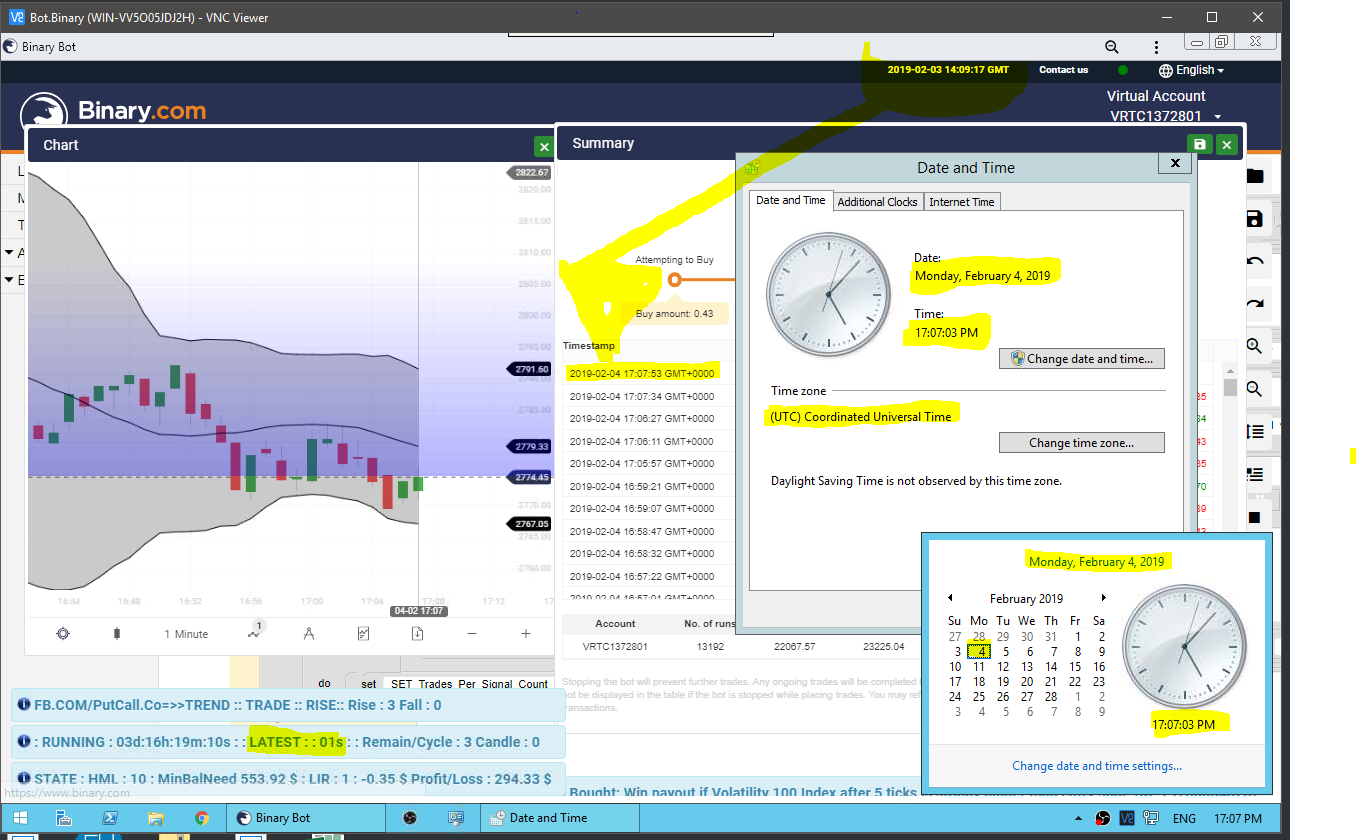Screen dimensions: 1356x840
Task: Switch to Date and Time taskbar window
Action: [560, 818]
